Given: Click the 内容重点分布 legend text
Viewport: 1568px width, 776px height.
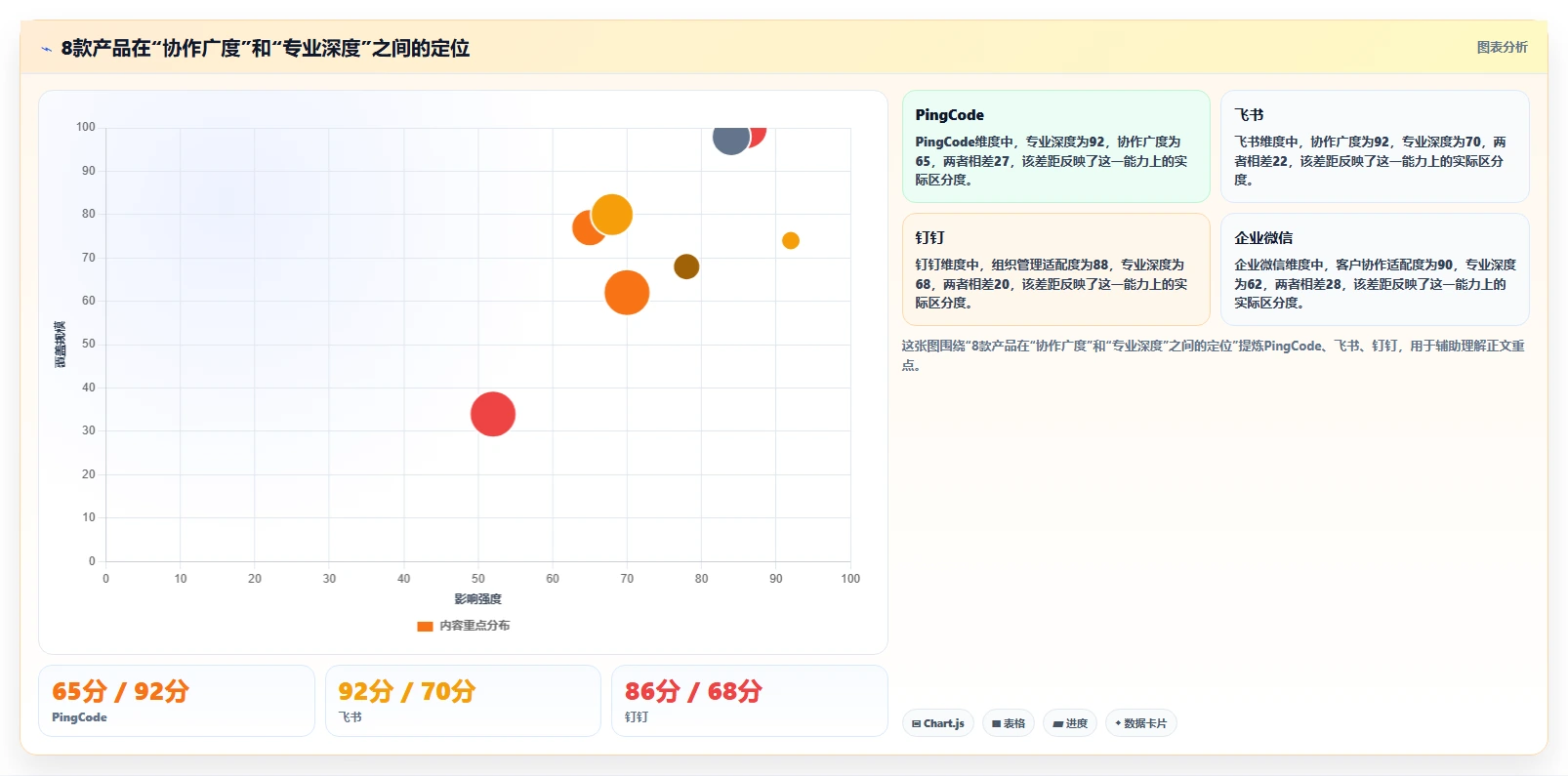Looking at the screenshot, I should (x=475, y=626).
